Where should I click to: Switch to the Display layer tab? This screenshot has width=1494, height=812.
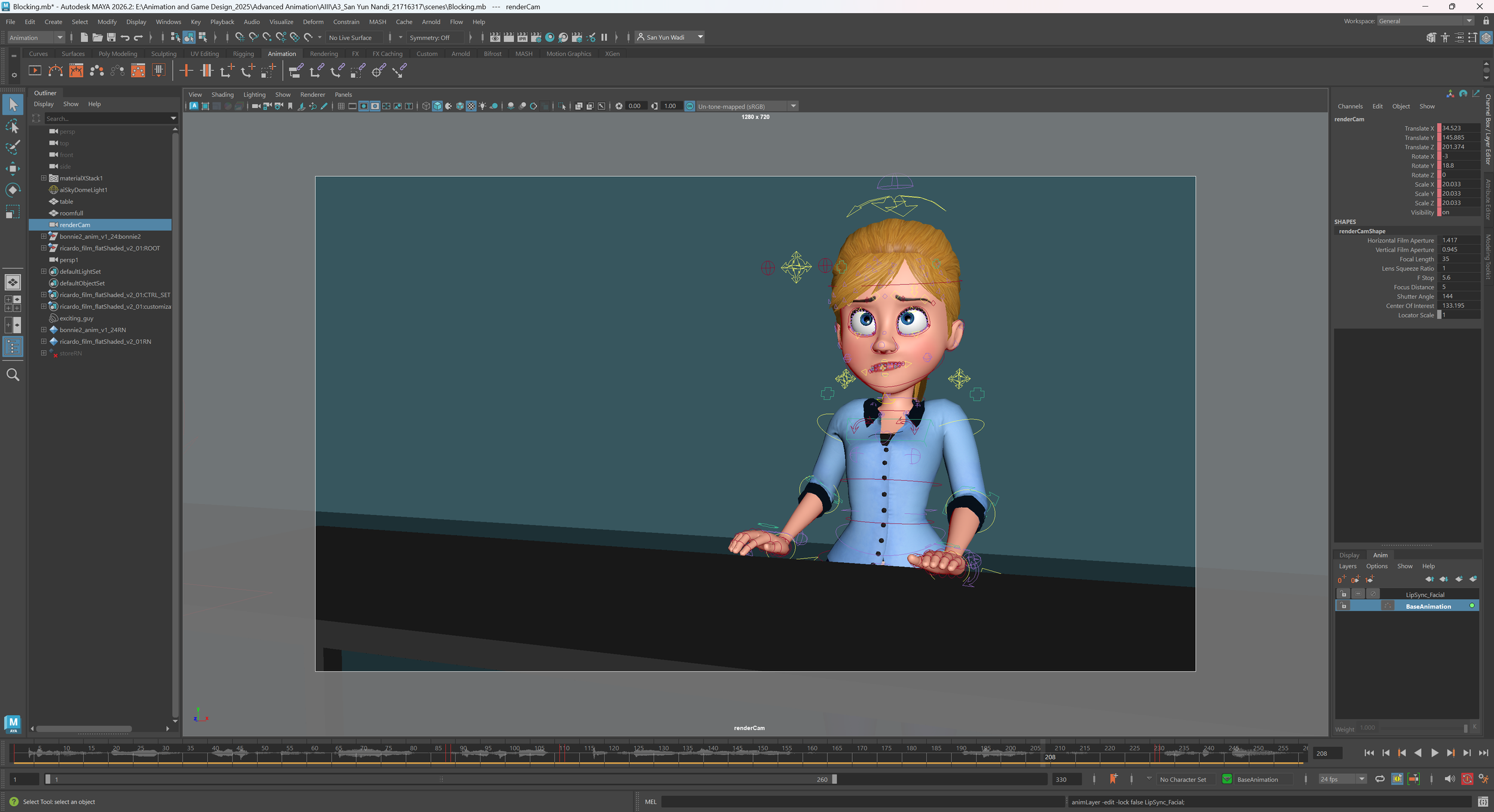coord(1349,555)
